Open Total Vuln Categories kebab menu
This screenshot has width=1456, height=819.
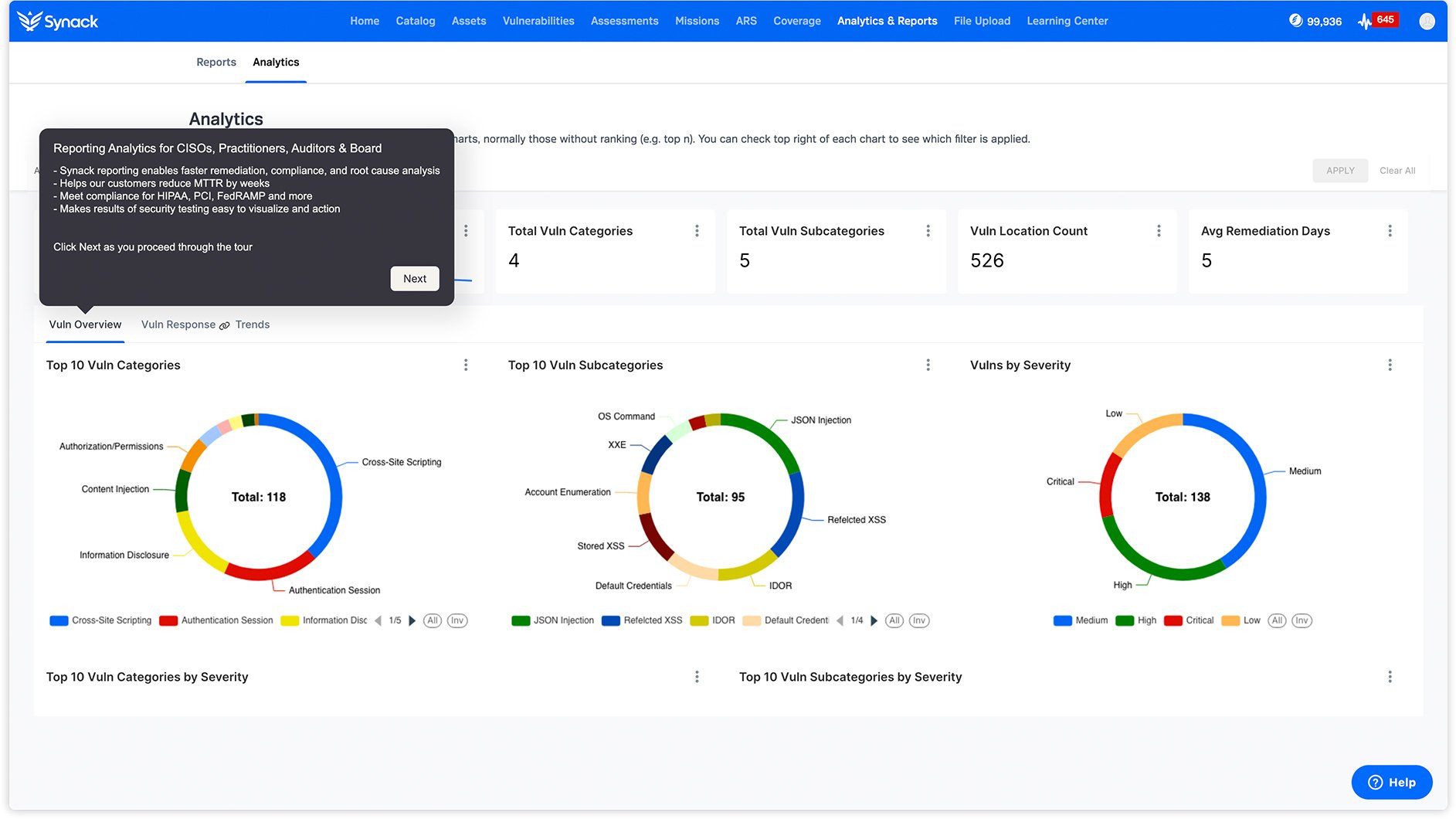point(697,231)
